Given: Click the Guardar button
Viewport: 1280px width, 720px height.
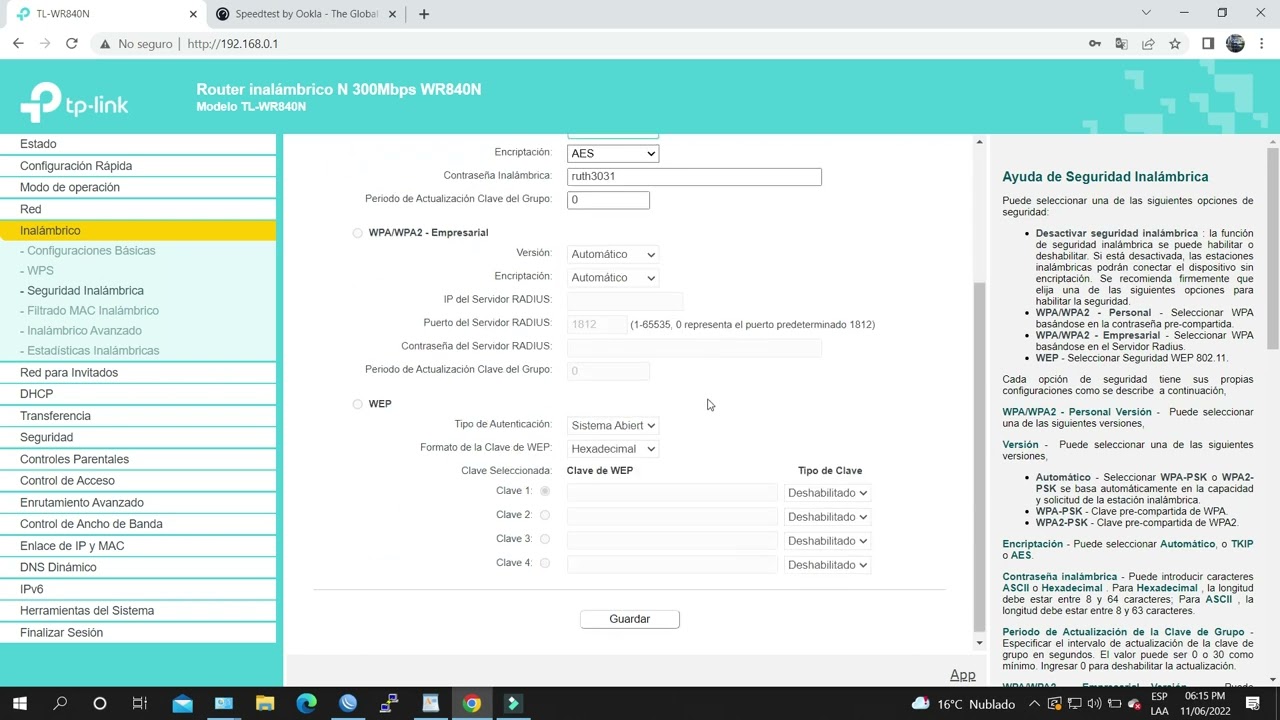Looking at the screenshot, I should [630, 619].
